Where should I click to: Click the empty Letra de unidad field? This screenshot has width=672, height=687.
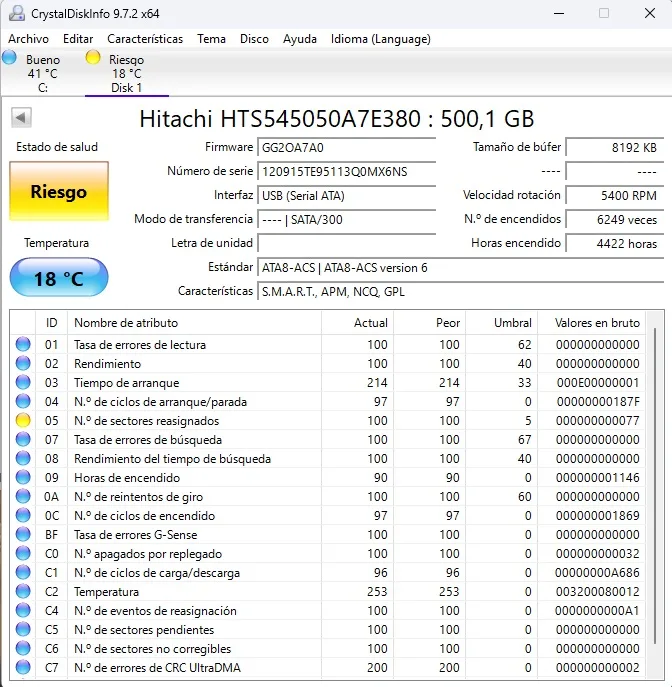[347, 244]
